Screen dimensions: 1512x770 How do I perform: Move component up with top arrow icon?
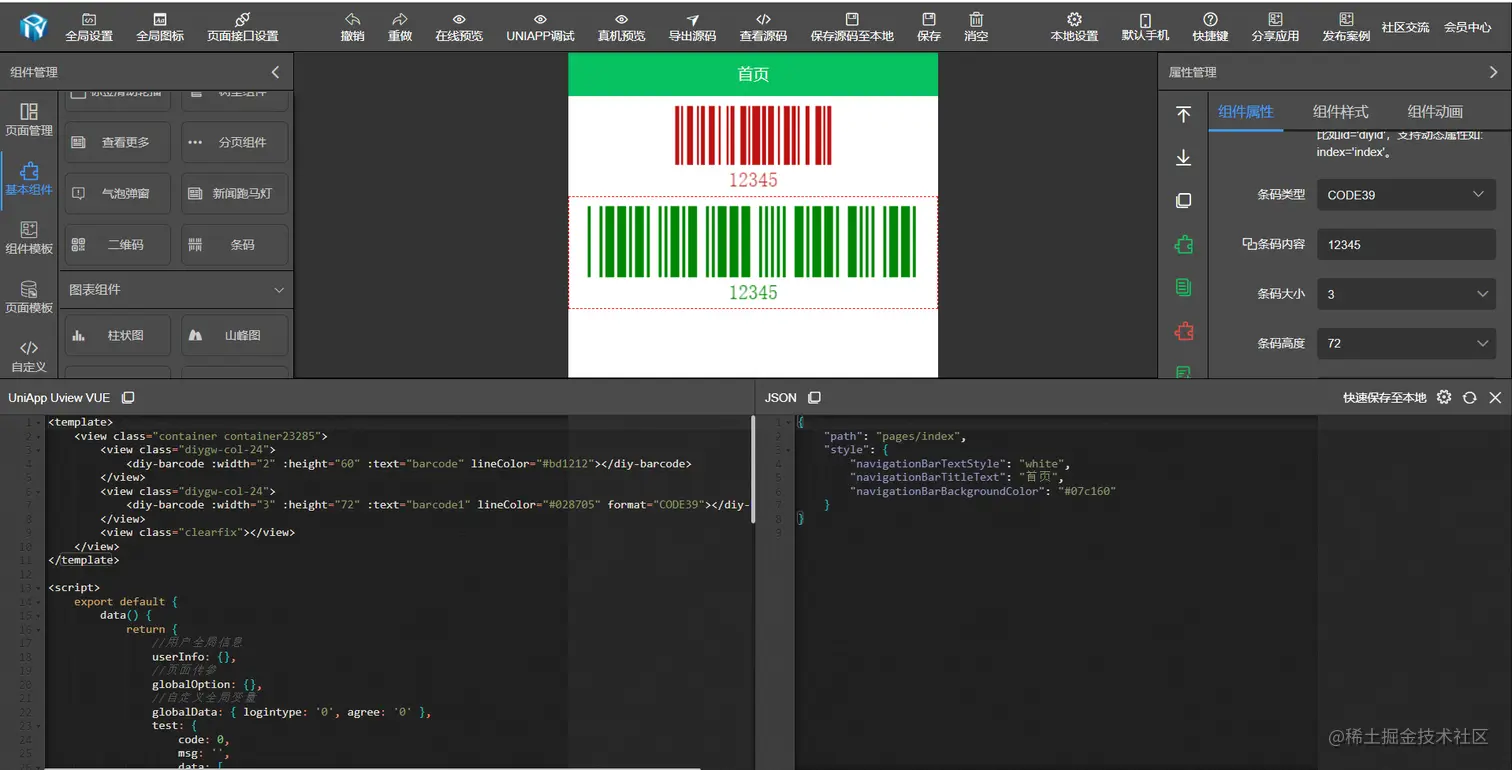coord(1183,115)
